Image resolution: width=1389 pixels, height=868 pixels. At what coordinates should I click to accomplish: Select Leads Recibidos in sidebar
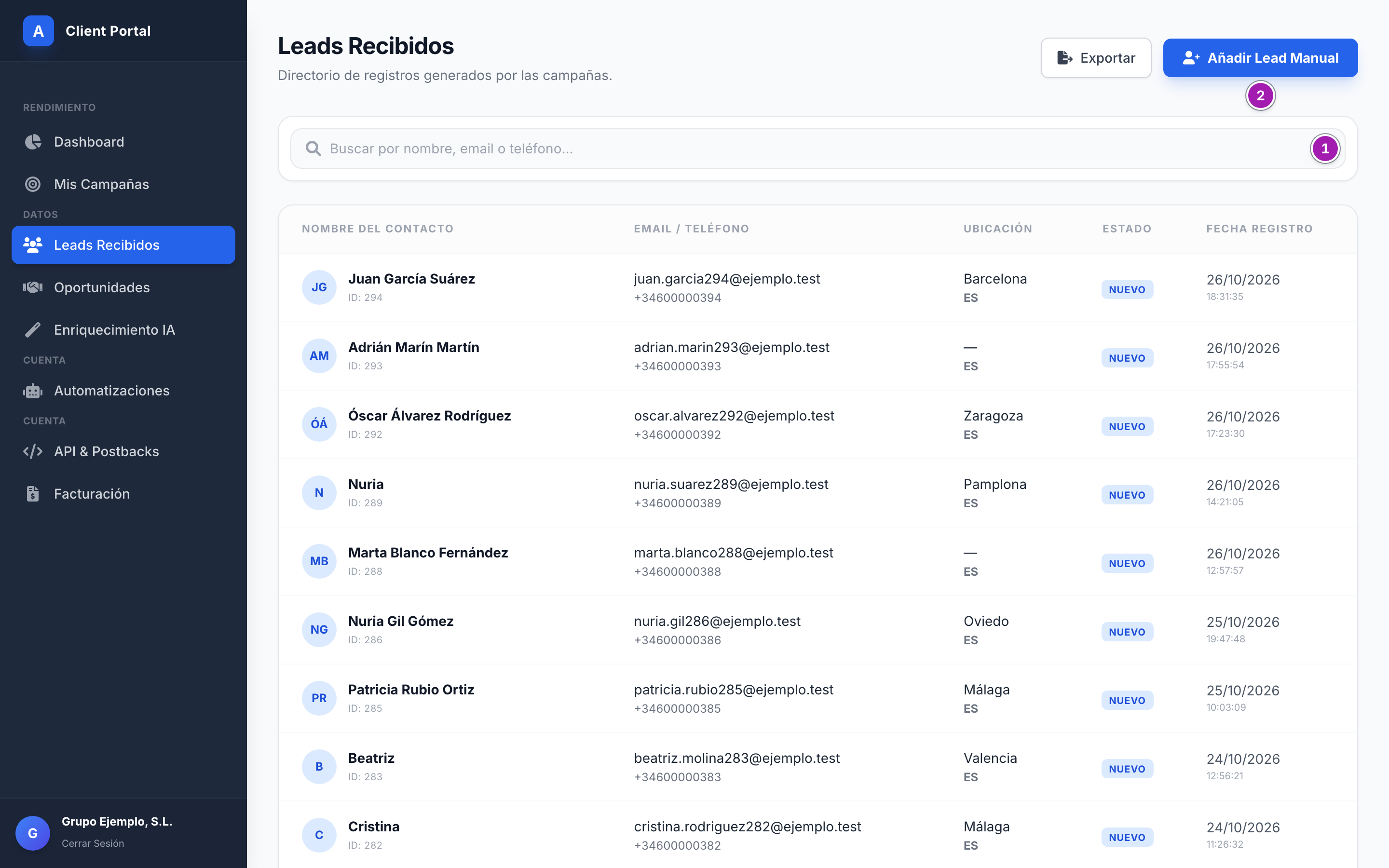click(x=123, y=245)
